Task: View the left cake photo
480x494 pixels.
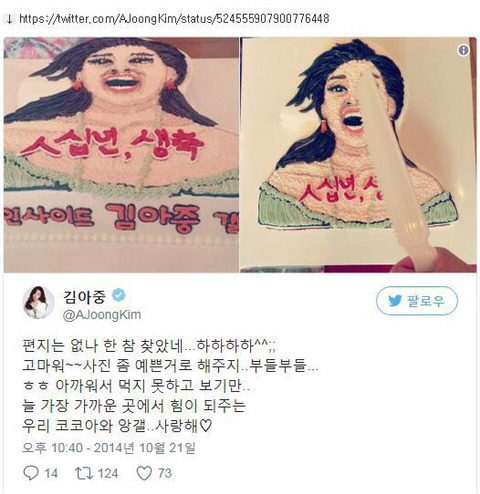Action: click(x=121, y=155)
